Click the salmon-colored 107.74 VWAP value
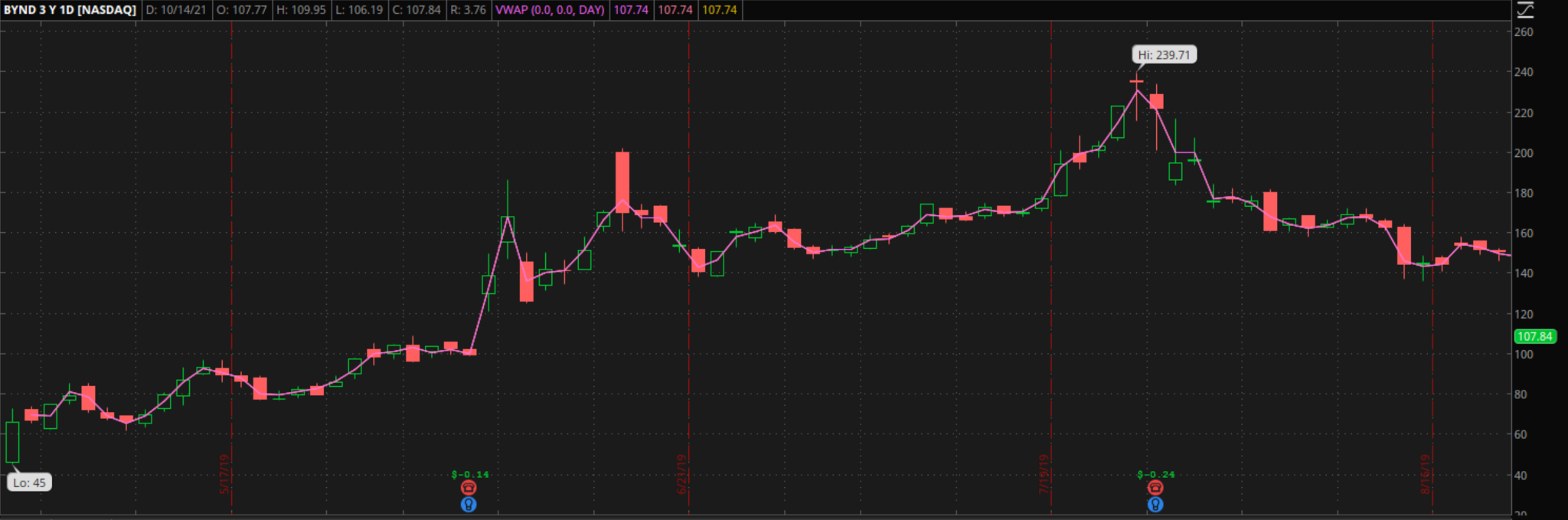 click(675, 10)
